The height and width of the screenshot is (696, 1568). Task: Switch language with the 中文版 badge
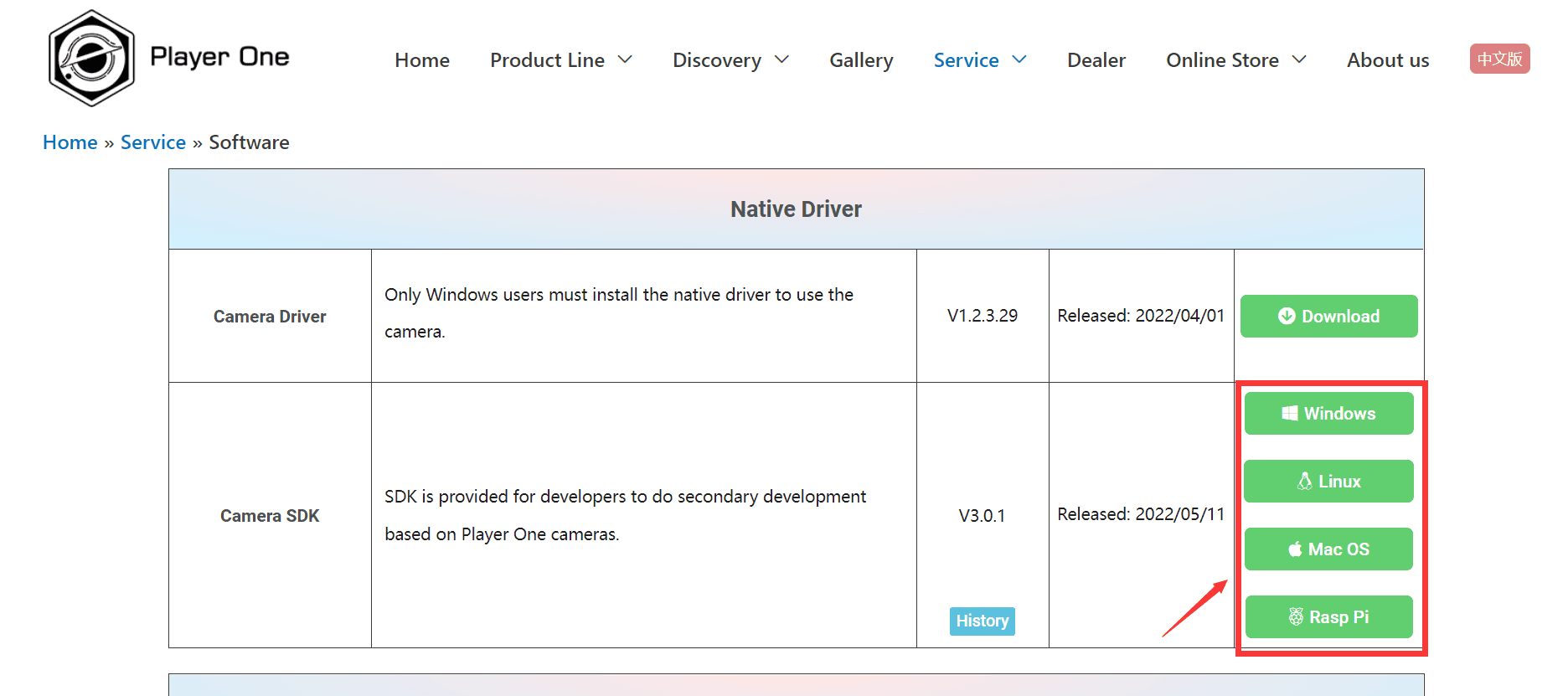[x=1499, y=59]
